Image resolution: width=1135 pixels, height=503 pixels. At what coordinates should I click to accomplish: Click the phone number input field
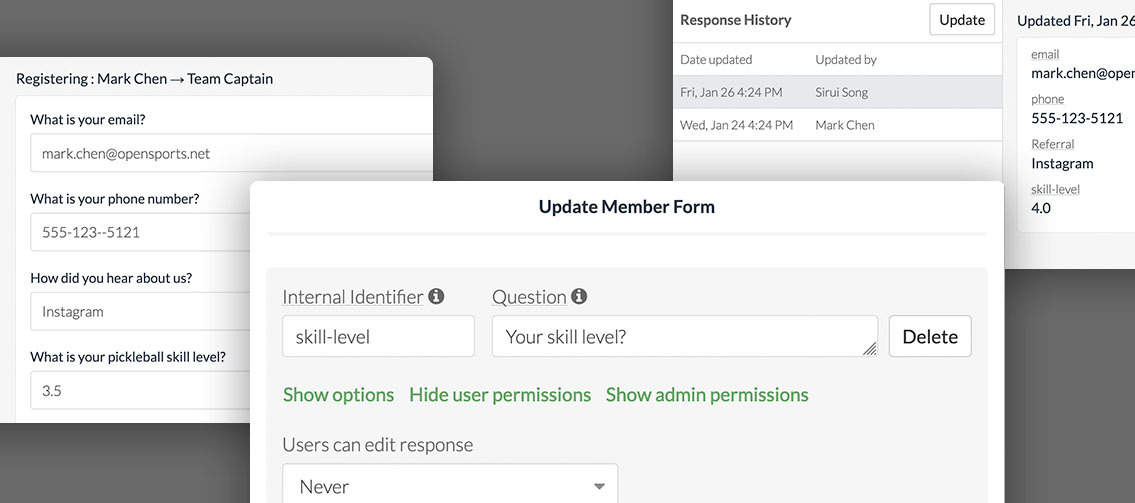140,232
